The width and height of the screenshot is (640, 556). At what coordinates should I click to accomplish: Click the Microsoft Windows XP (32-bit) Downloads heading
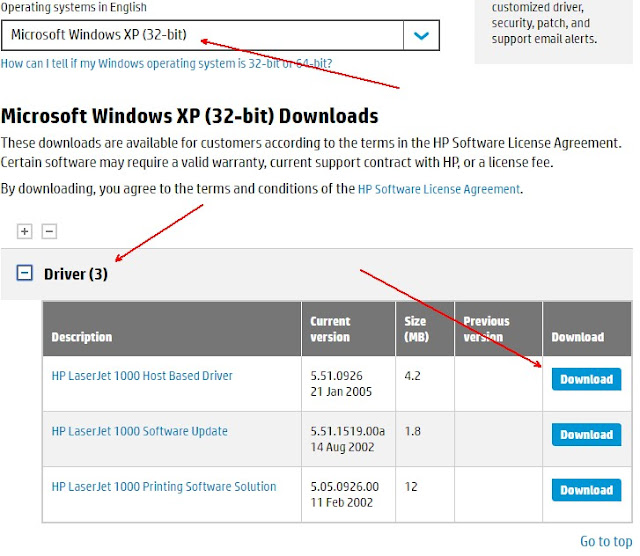tap(190, 116)
